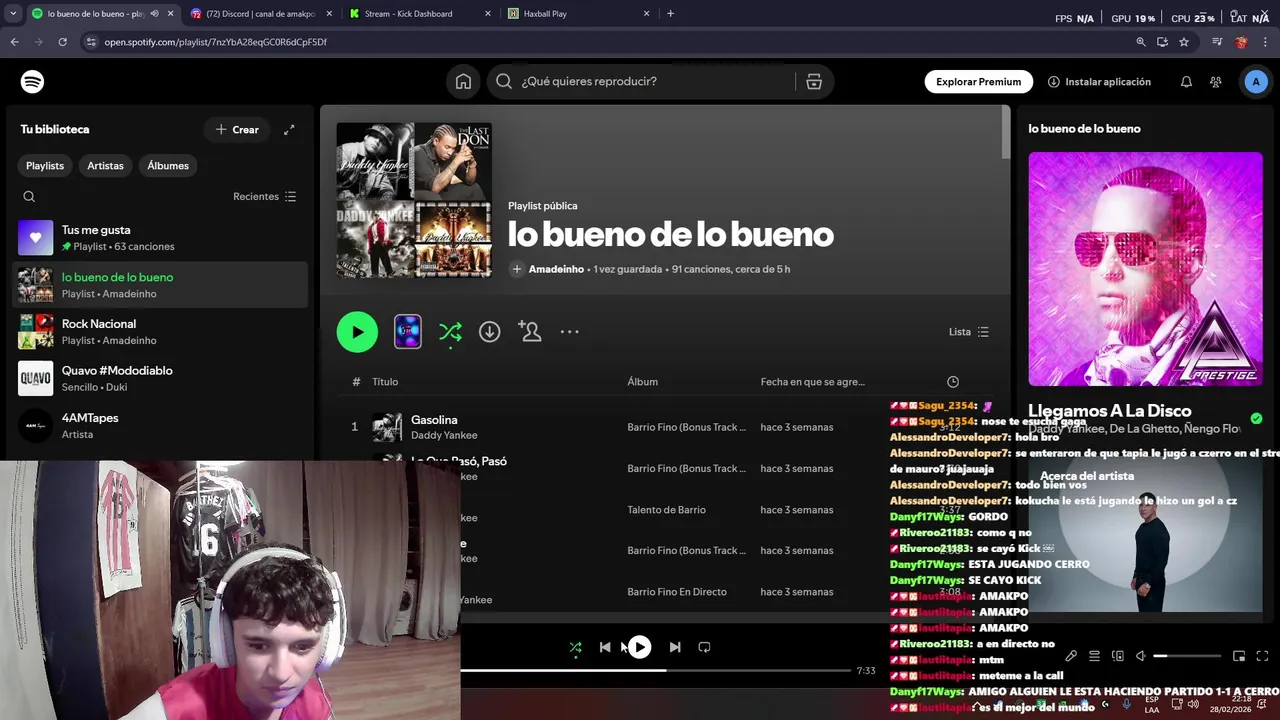The height and width of the screenshot is (720, 1280).
Task: Enter full screen player
Action: (x=1262, y=656)
